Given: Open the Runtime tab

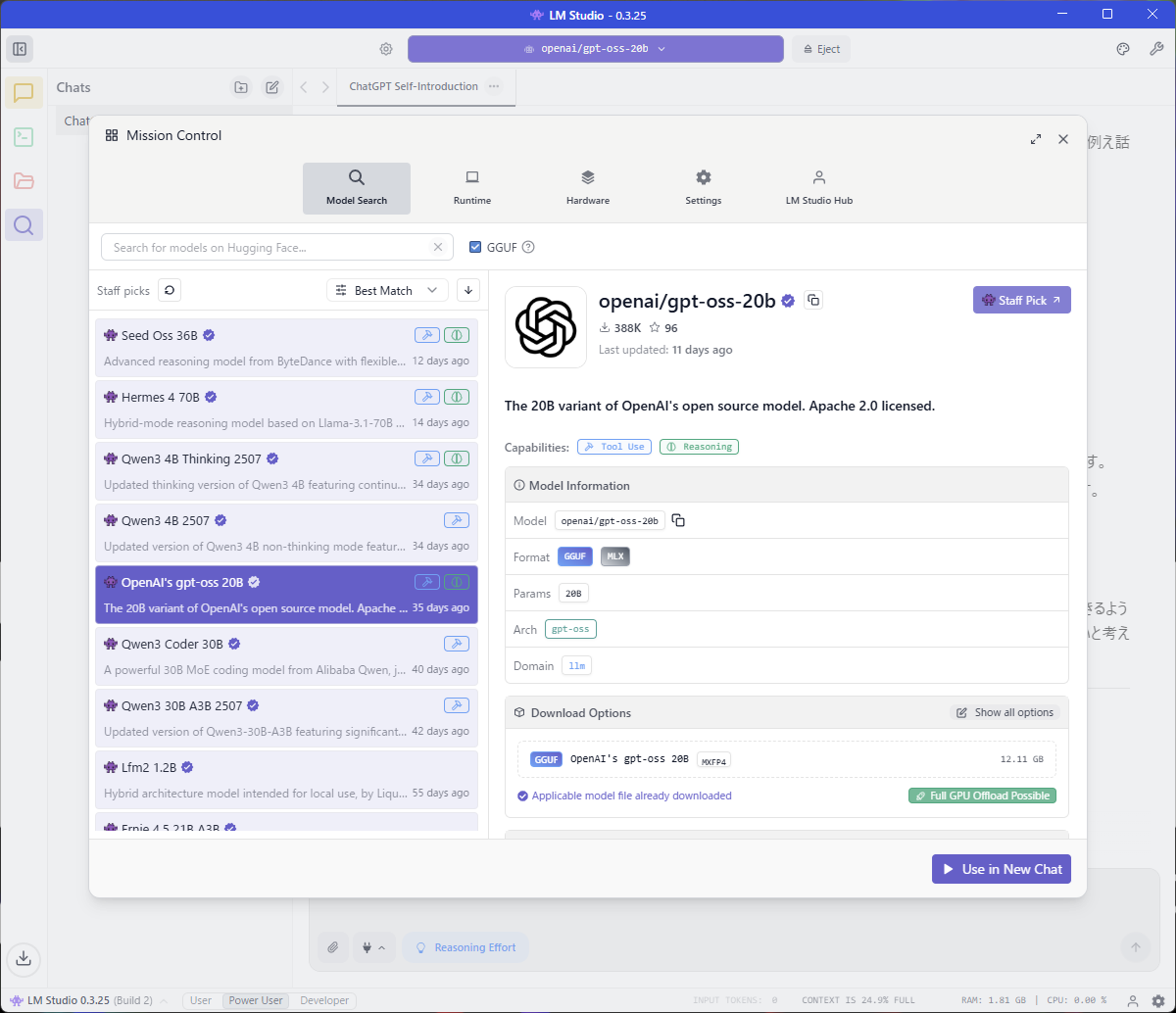Looking at the screenshot, I should (472, 188).
